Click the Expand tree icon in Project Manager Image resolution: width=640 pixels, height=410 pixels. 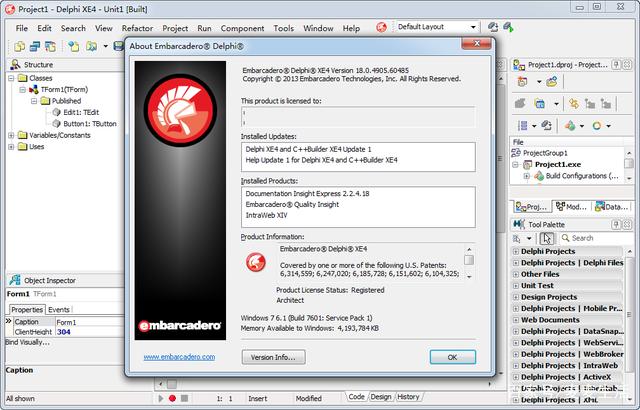(590, 104)
